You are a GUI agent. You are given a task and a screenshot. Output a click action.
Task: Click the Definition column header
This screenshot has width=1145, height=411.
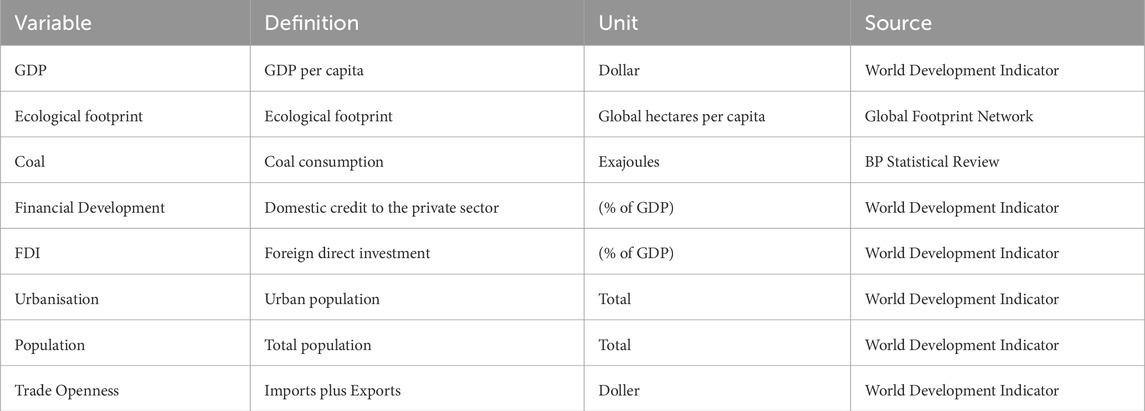tap(417, 23)
